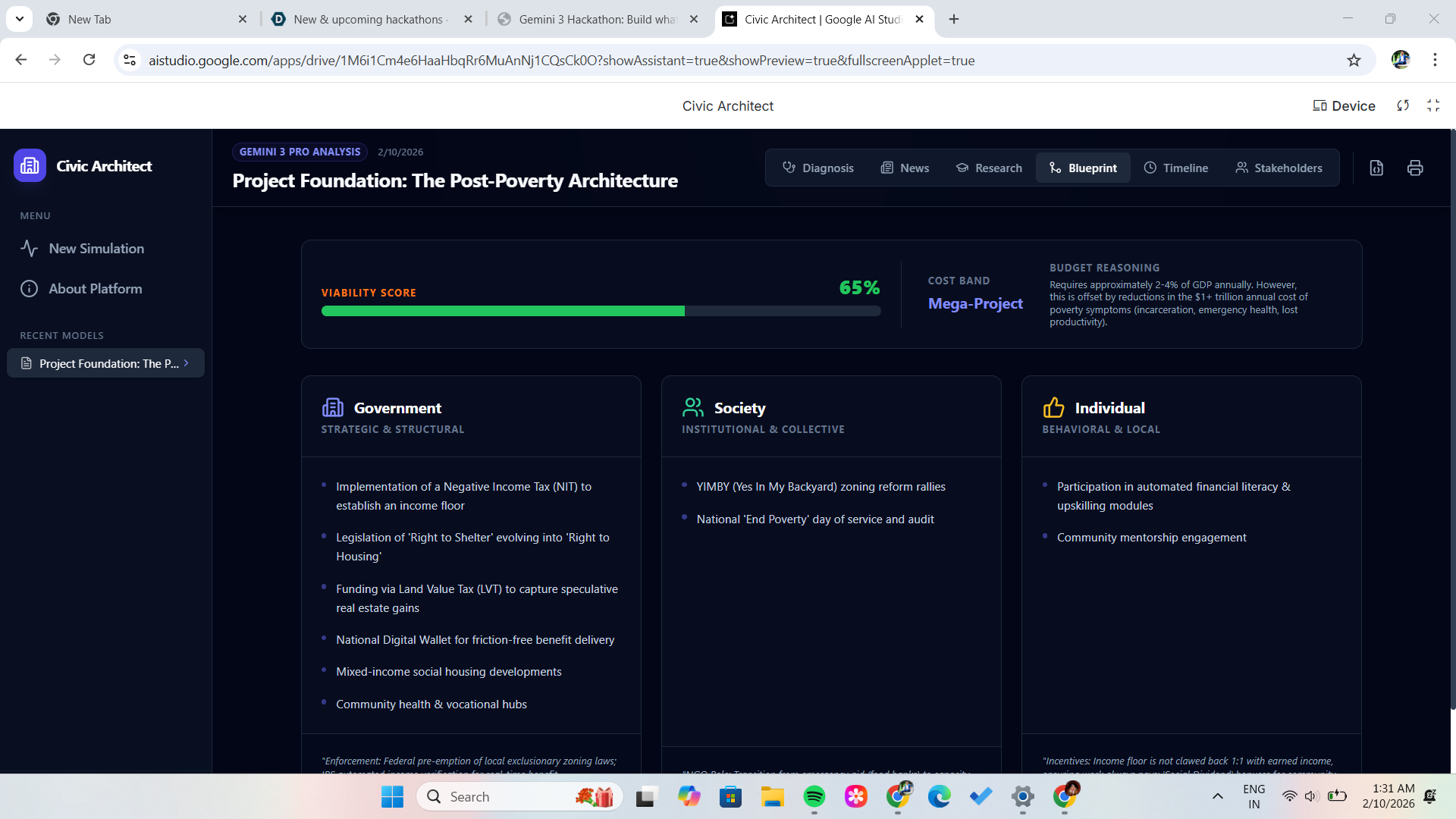1456x819 pixels.
Task: Switch to the Timeline tab
Action: point(1176,168)
